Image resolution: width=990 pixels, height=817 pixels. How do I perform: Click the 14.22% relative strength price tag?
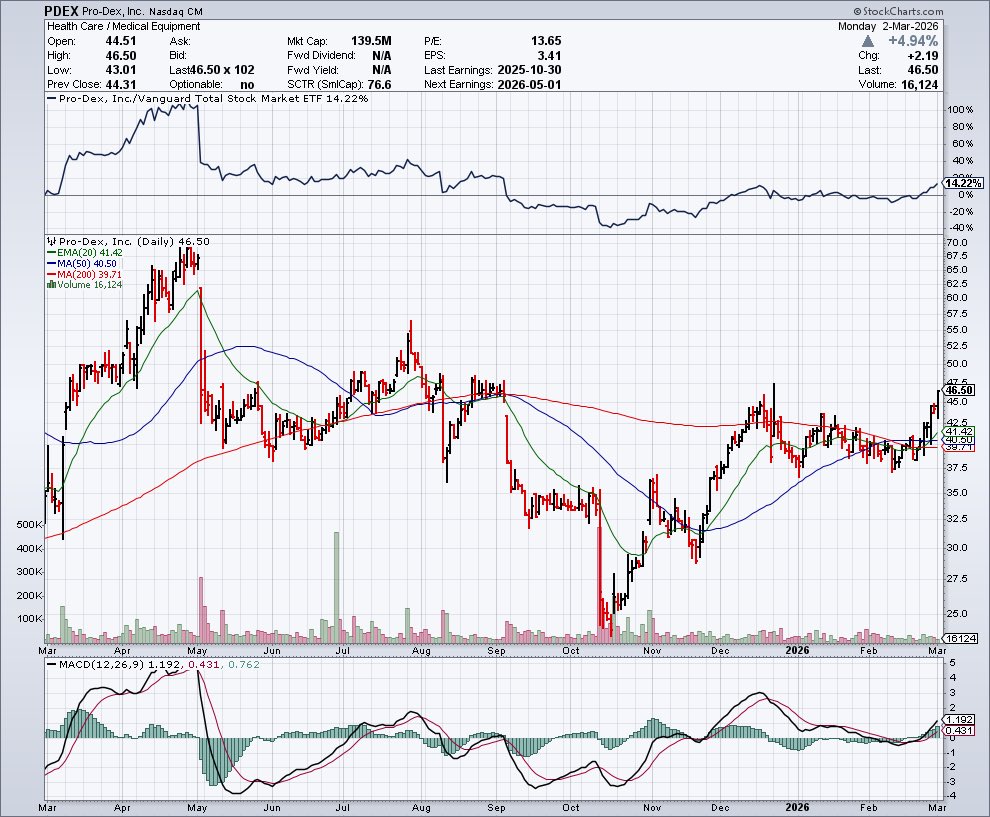pos(964,183)
